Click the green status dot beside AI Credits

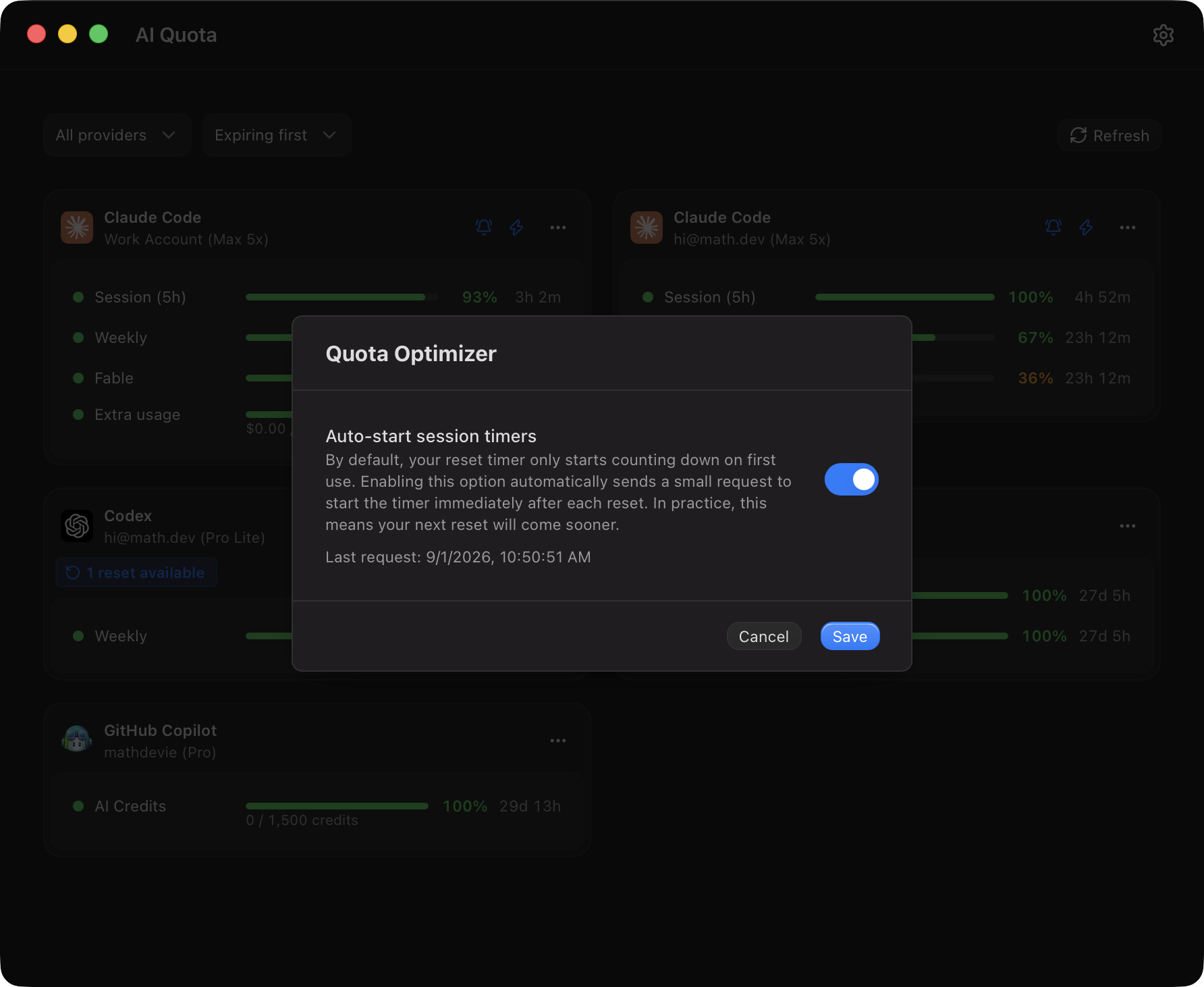pos(78,806)
